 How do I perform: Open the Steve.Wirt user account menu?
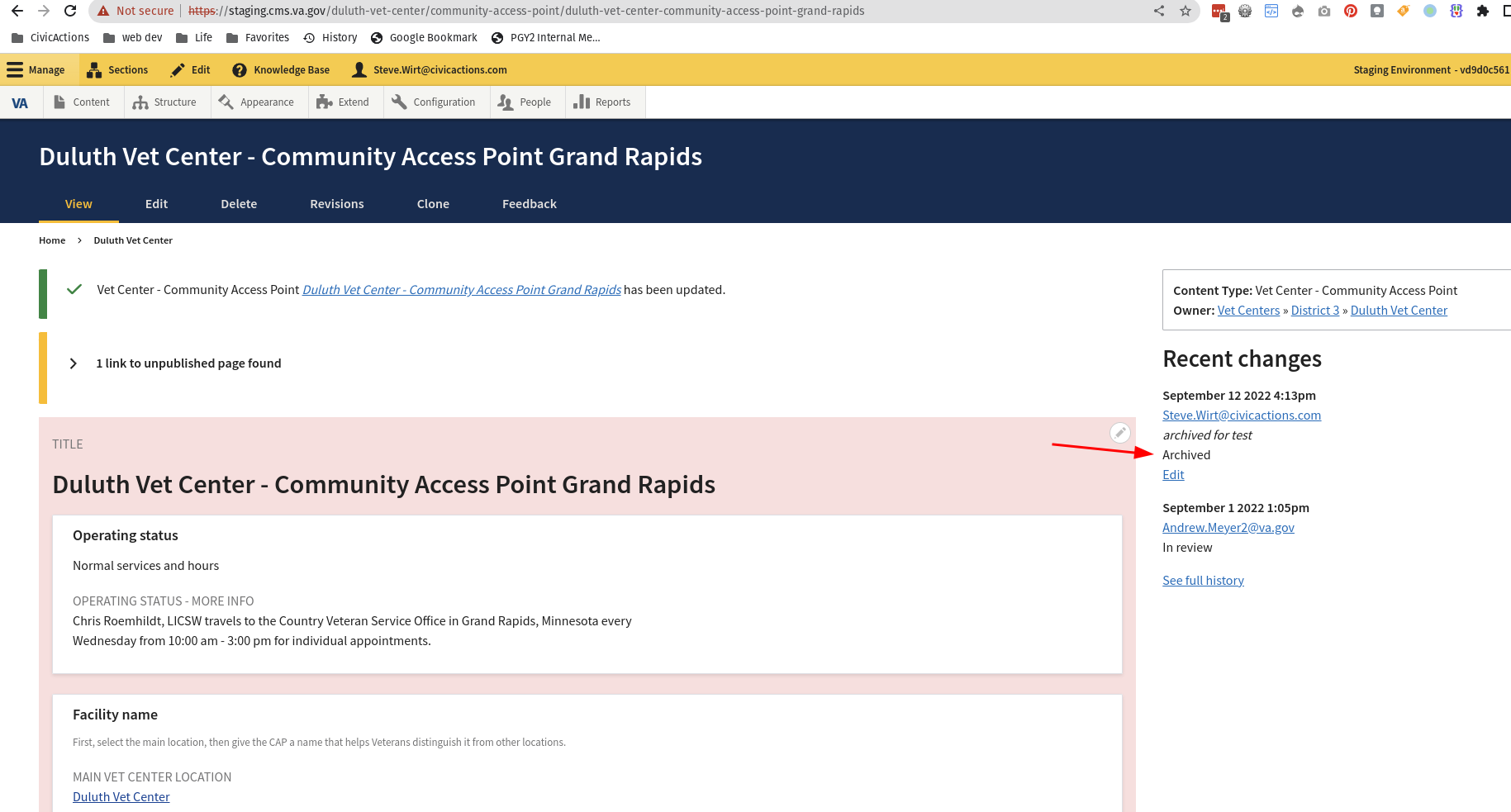pyautogui.click(x=430, y=70)
